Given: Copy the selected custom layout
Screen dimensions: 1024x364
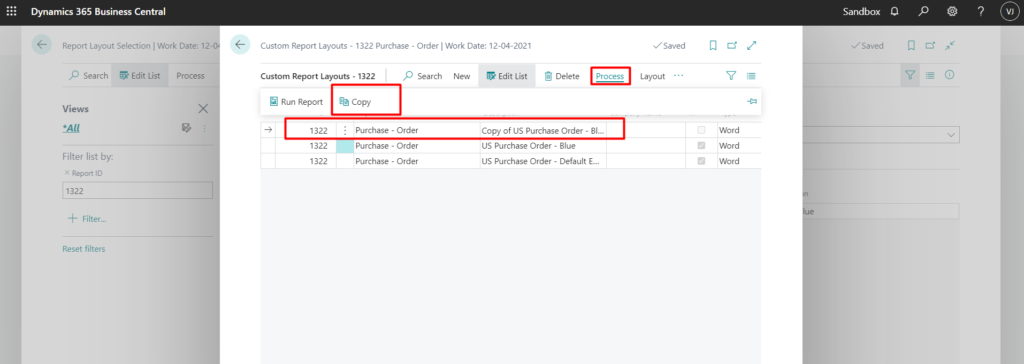Looking at the screenshot, I should coord(355,102).
